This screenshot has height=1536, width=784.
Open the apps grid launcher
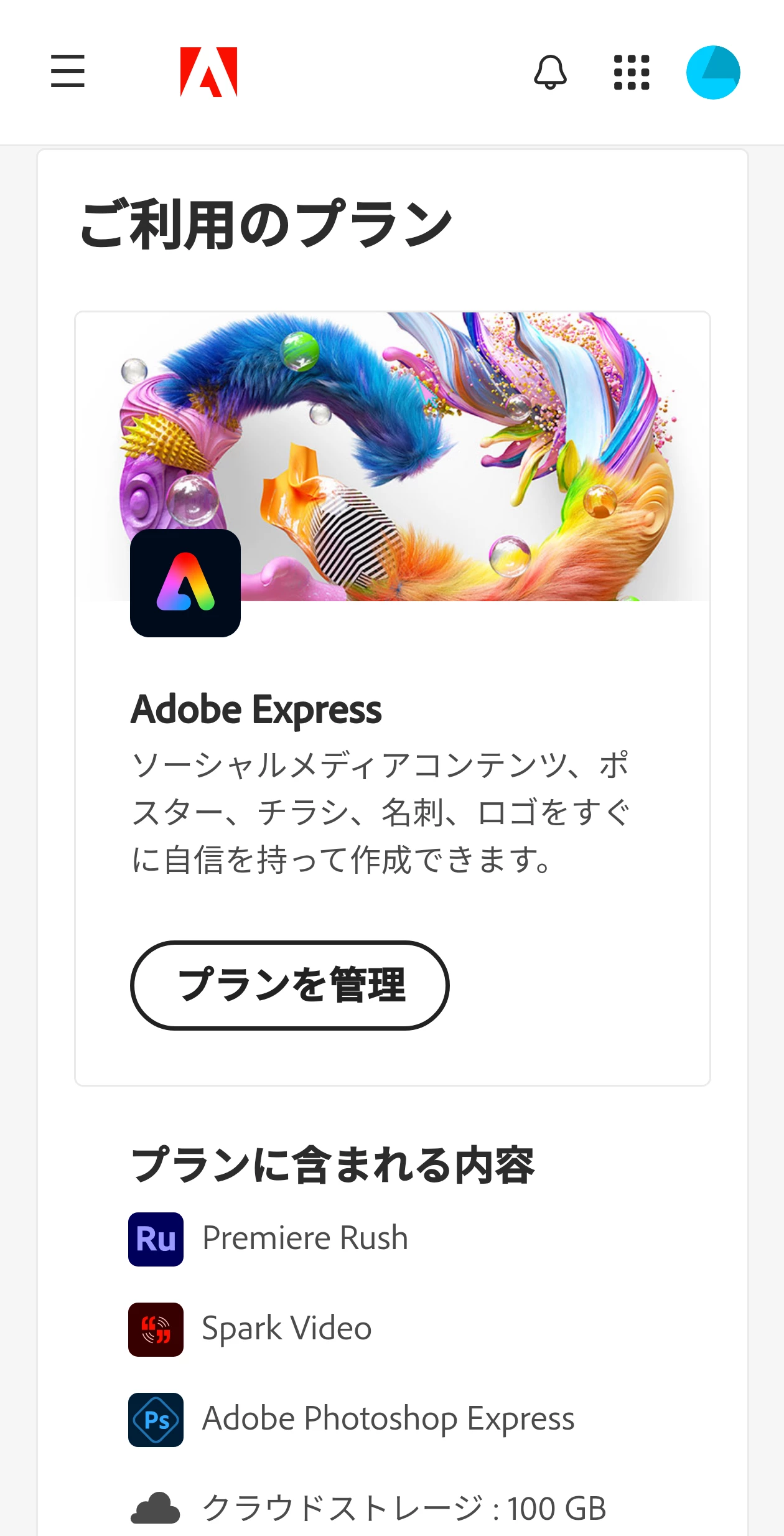[x=632, y=72]
